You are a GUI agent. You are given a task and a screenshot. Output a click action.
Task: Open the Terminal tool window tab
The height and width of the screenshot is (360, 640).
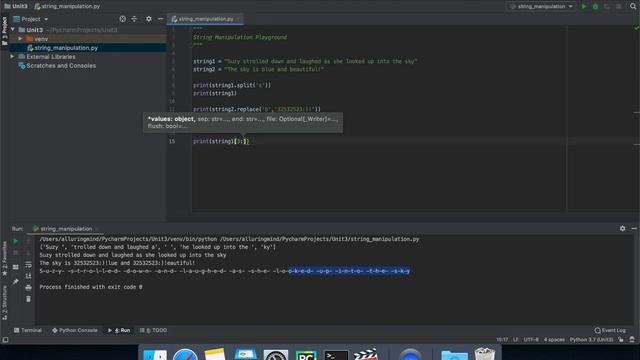[x=28, y=330]
